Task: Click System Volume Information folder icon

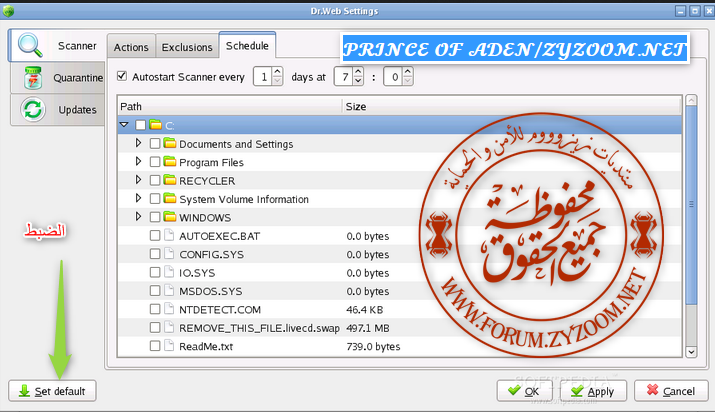Action: pyautogui.click(x=170, y=199)
